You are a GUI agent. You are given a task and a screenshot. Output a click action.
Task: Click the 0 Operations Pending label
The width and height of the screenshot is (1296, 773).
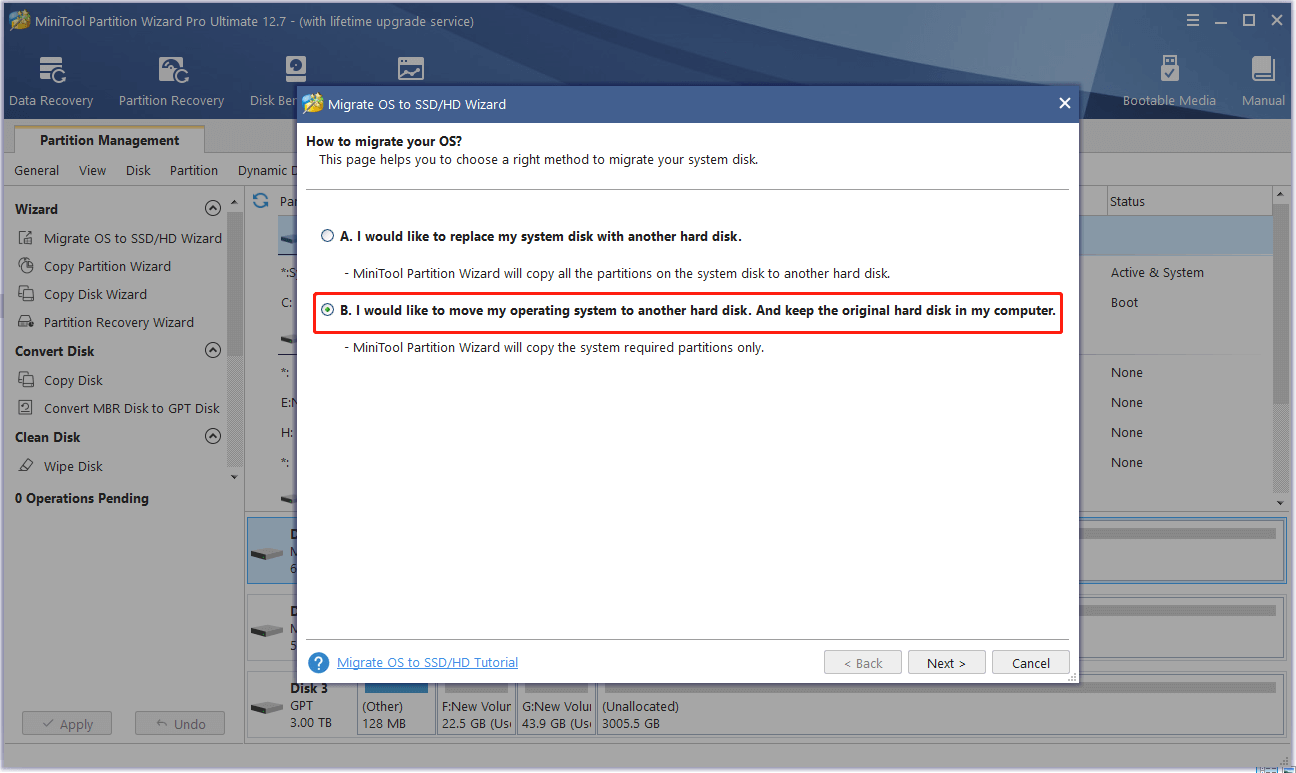point(82,498)
